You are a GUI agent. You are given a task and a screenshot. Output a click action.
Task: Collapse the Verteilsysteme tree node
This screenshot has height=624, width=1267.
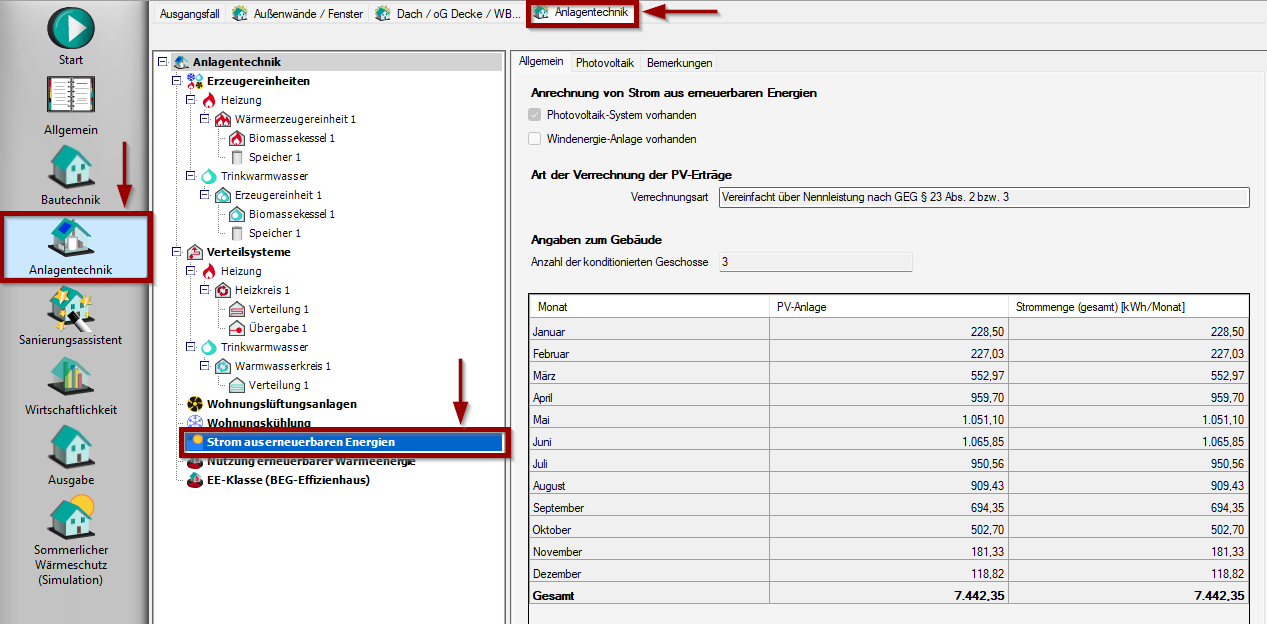pyautogui.click(x=177, y=252)
